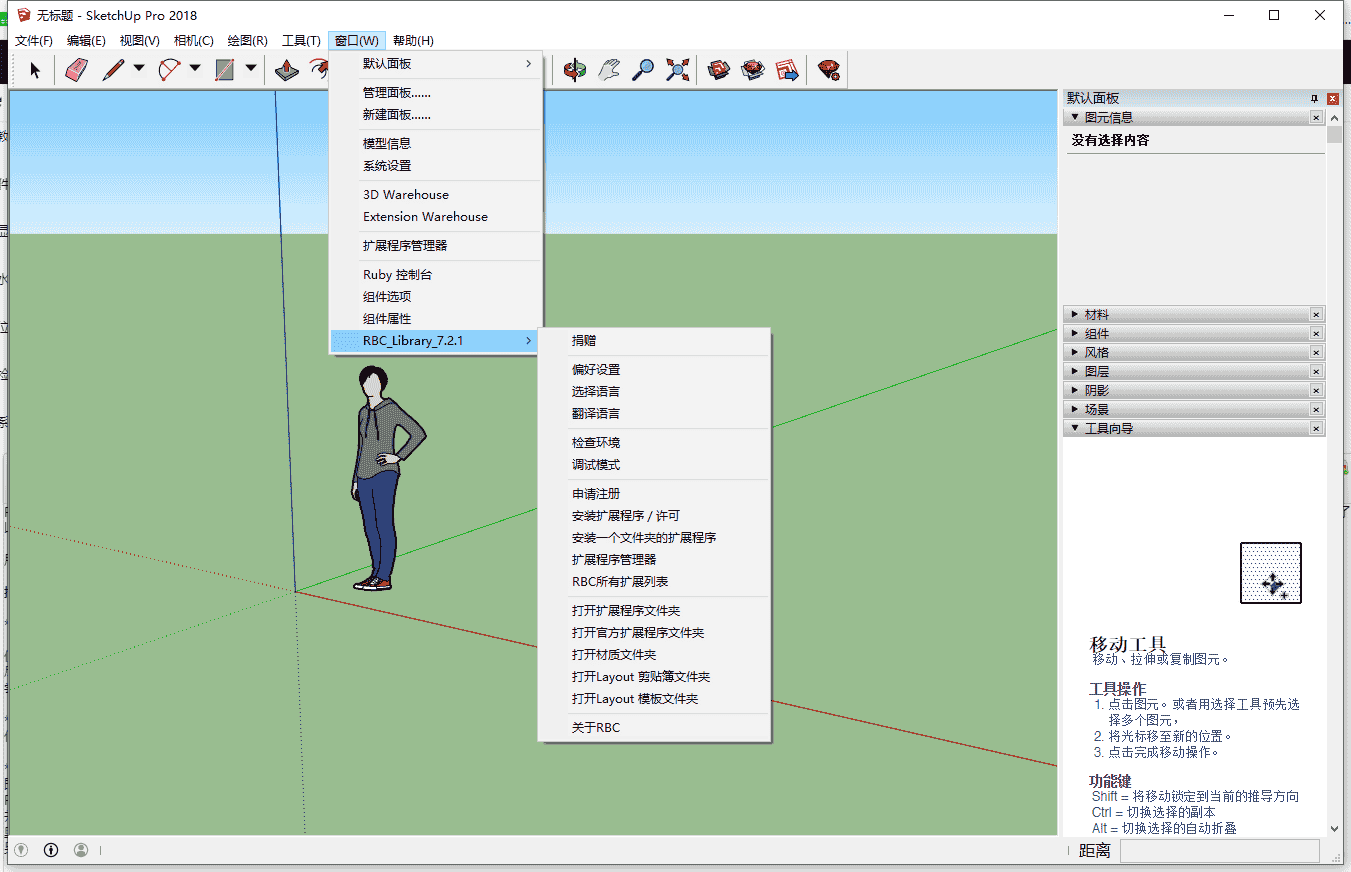Click the sign-in avatar icon in status bar
Viewport: 1351px width, 872px height.
81,849
